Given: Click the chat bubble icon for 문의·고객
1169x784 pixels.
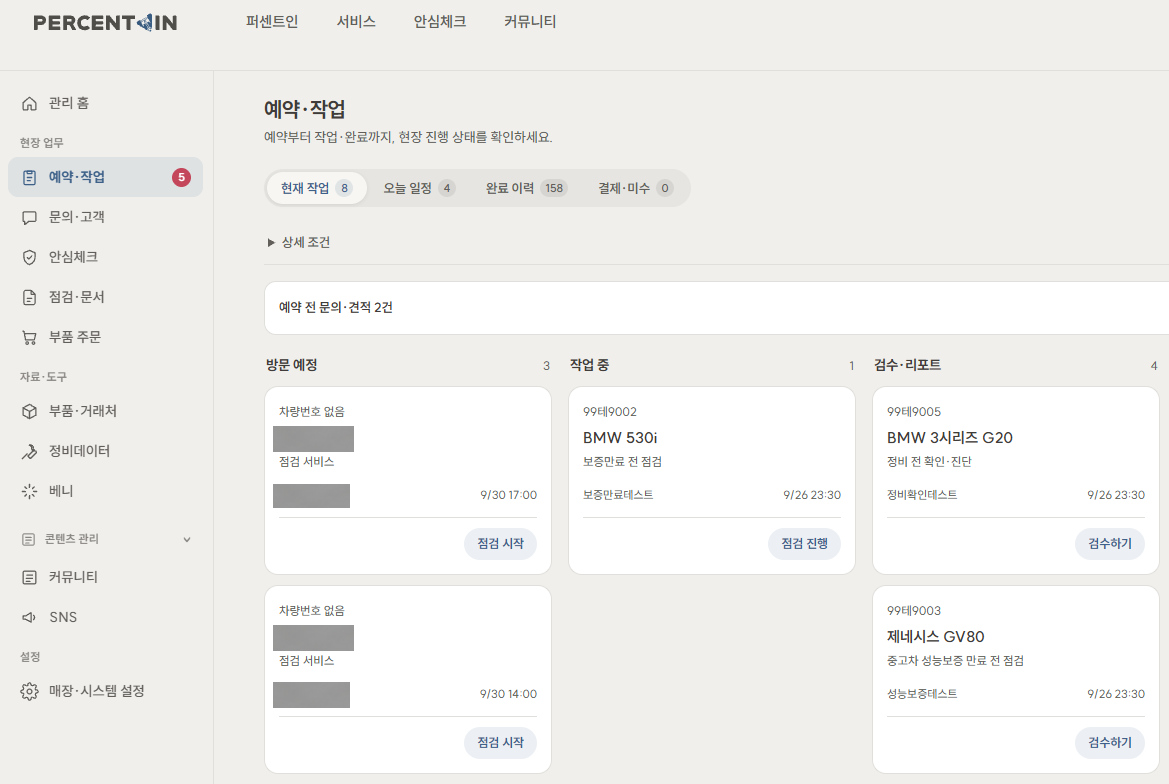Looking at the screenshot, I should tap(29, 218).
